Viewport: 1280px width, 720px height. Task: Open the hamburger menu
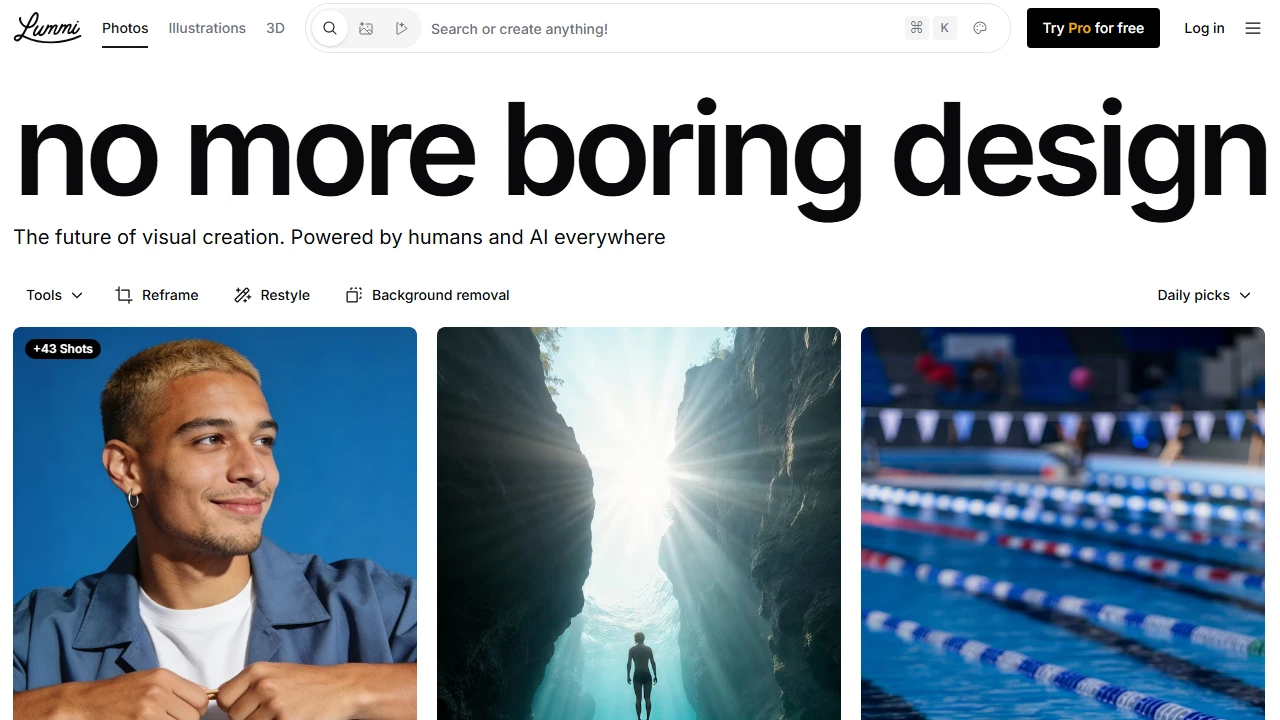[1253, 29]
